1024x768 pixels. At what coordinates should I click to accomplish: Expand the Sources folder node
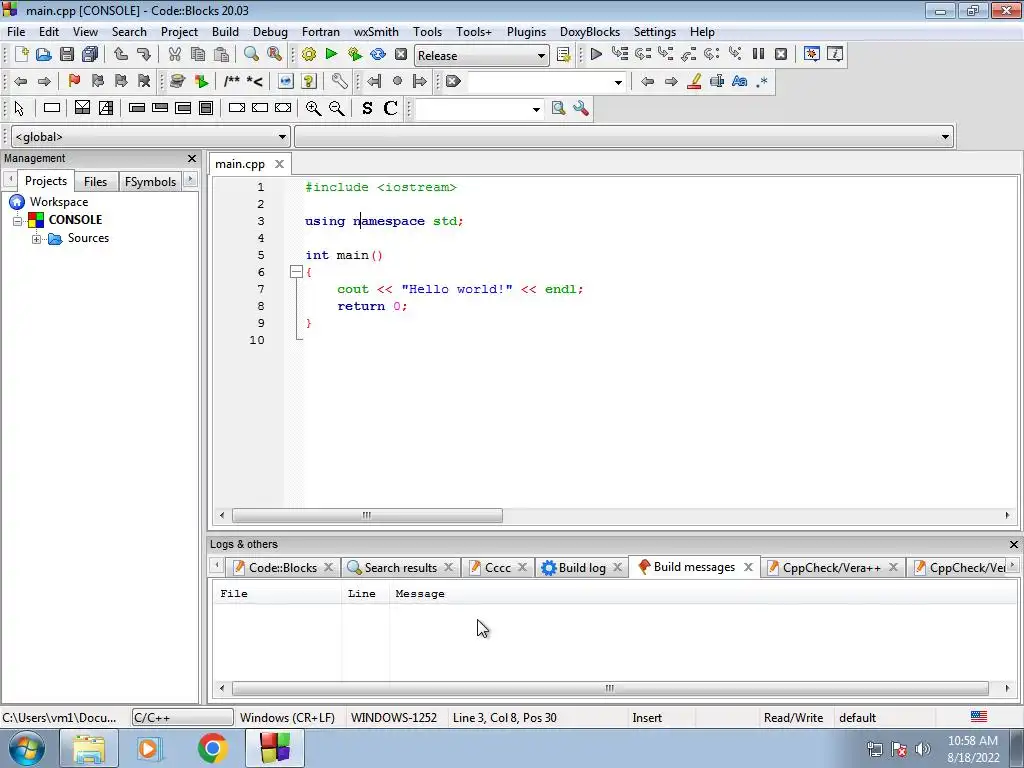[x=37, y=239]
